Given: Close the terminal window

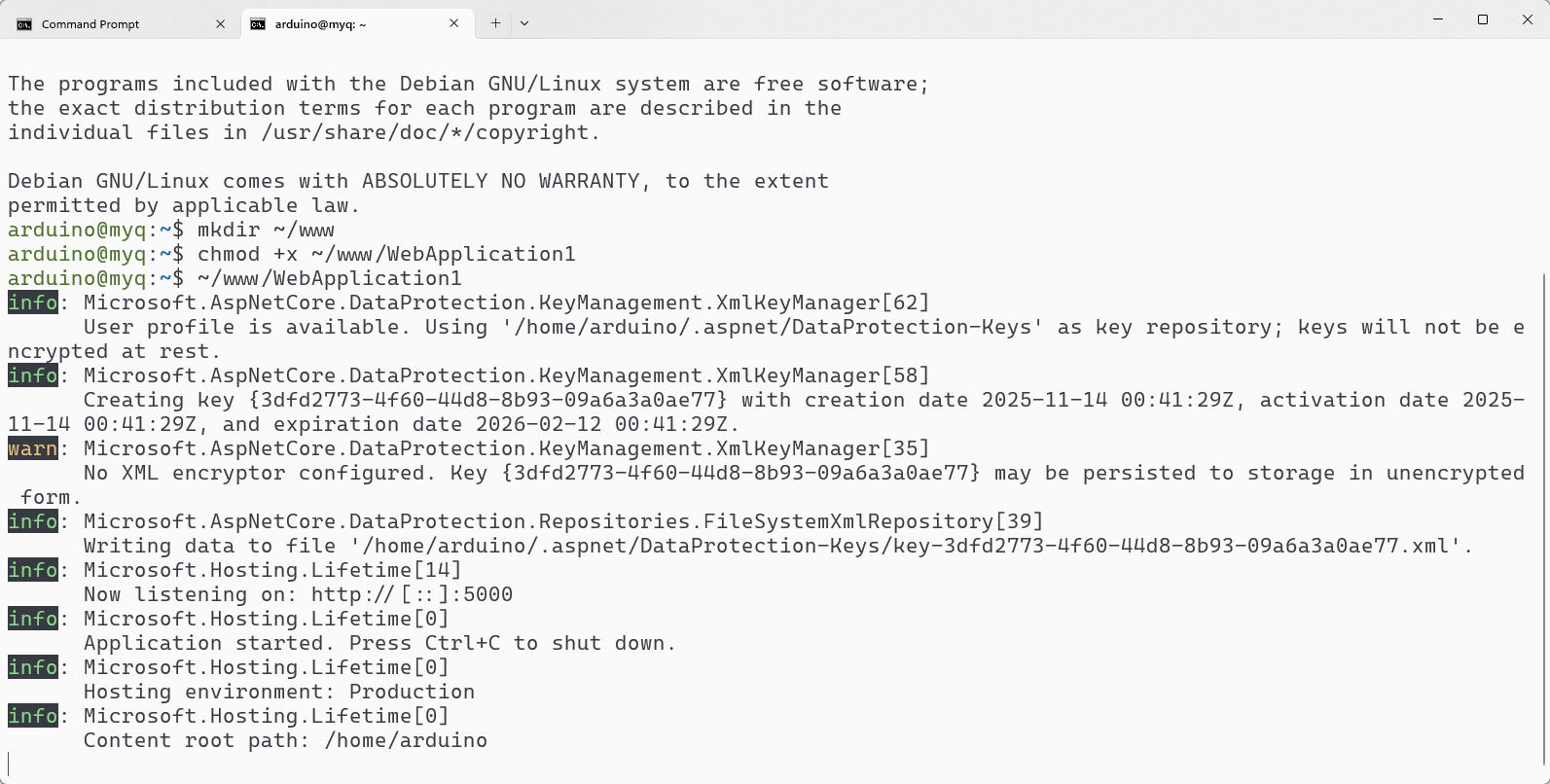Looking at the screenshot, I should pos(1527,19).
